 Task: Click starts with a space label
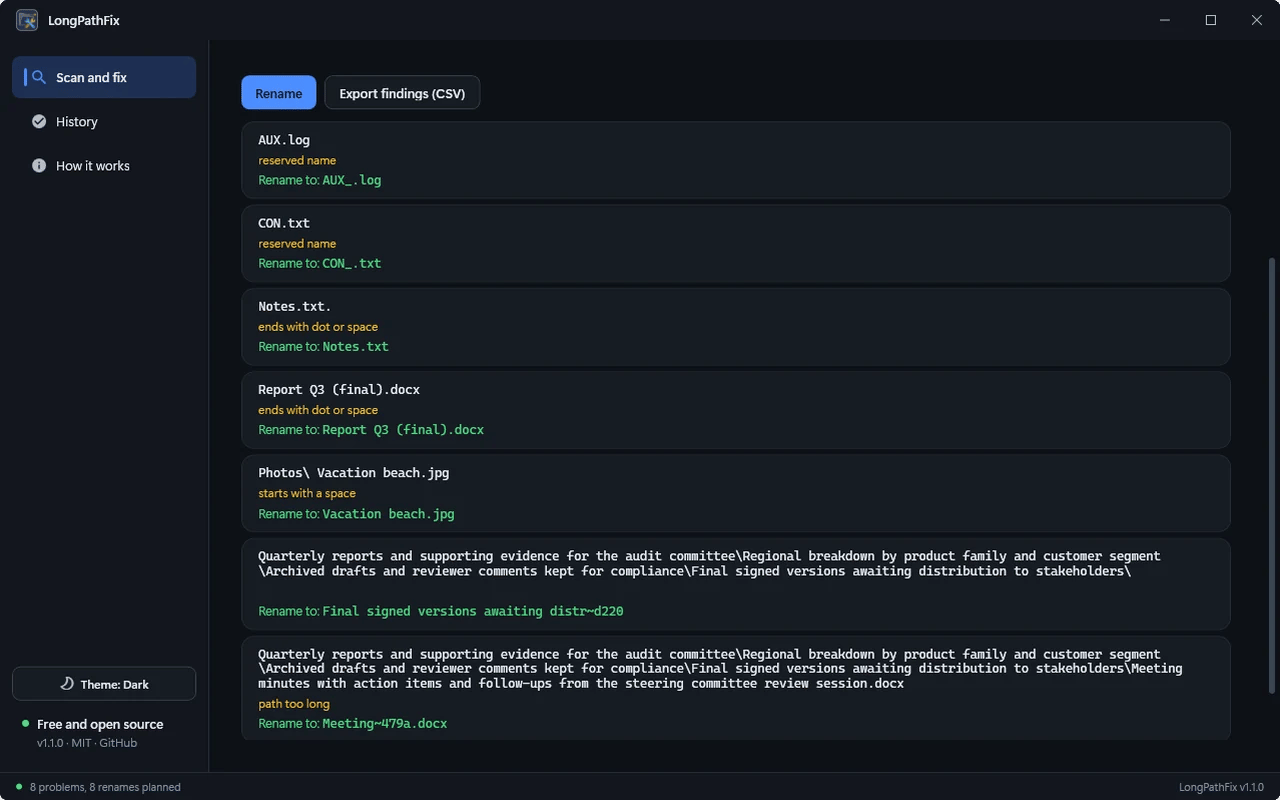click(x=307, y=493)
